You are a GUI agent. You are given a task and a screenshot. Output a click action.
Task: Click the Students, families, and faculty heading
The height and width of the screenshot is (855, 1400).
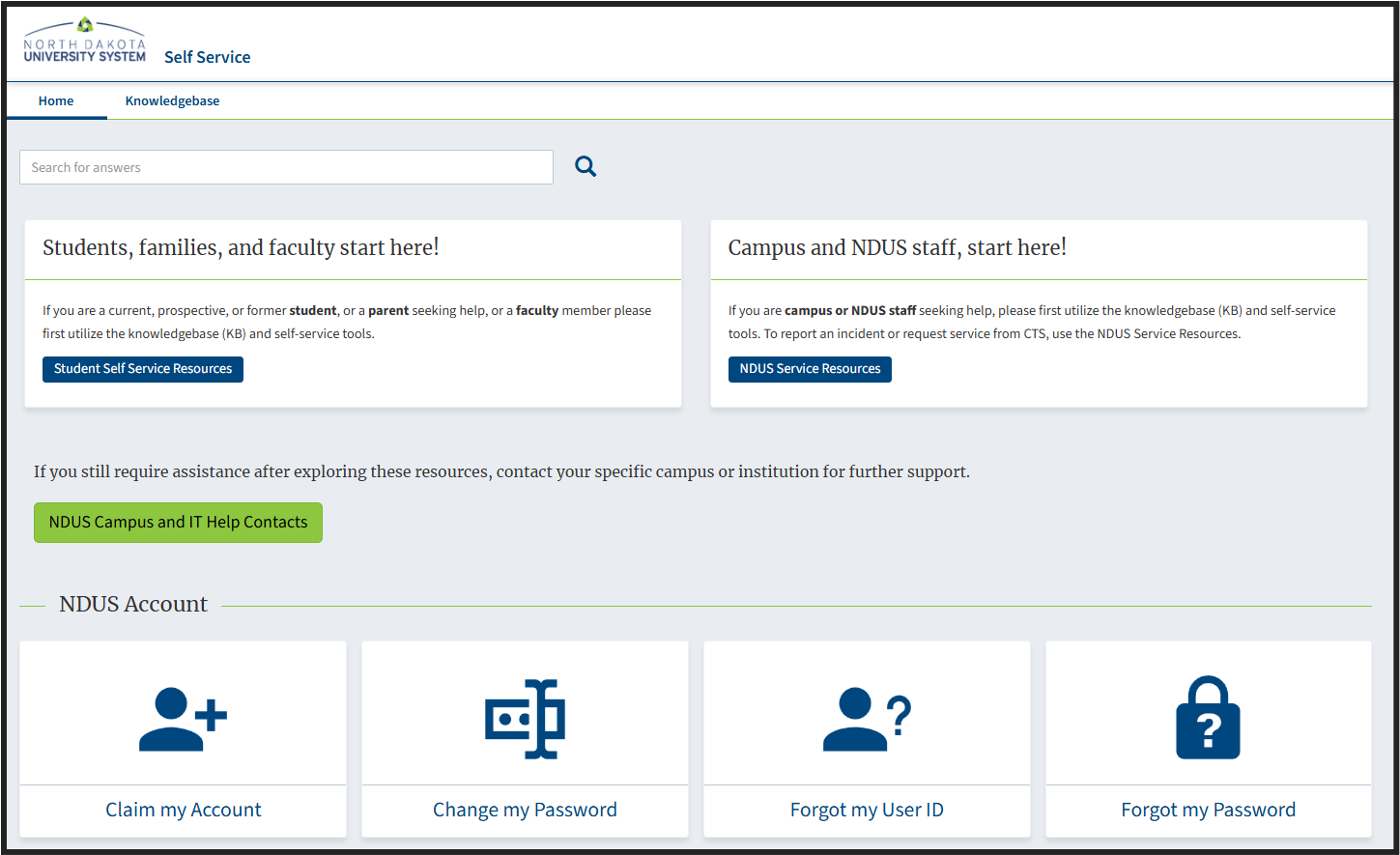point(241,247)
